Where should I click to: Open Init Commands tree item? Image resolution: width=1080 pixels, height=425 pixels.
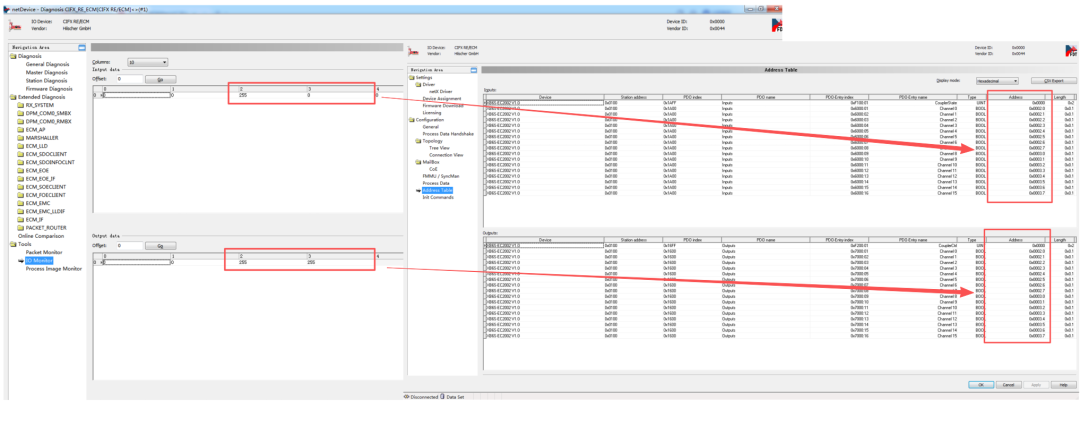[x=438, y=197]
